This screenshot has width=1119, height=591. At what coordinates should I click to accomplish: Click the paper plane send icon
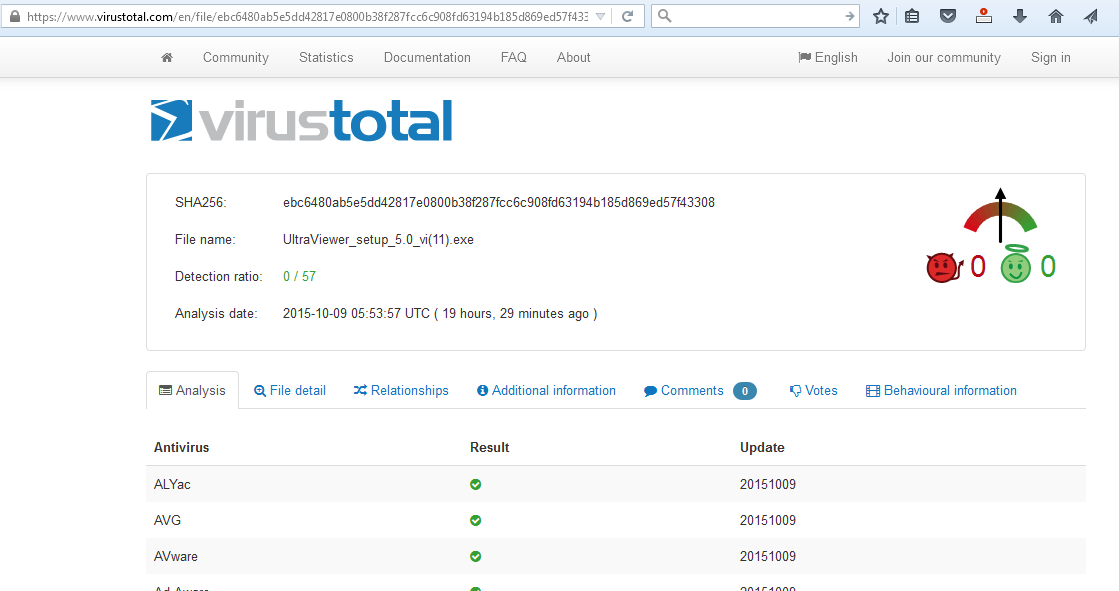[x=1090, y=16]
